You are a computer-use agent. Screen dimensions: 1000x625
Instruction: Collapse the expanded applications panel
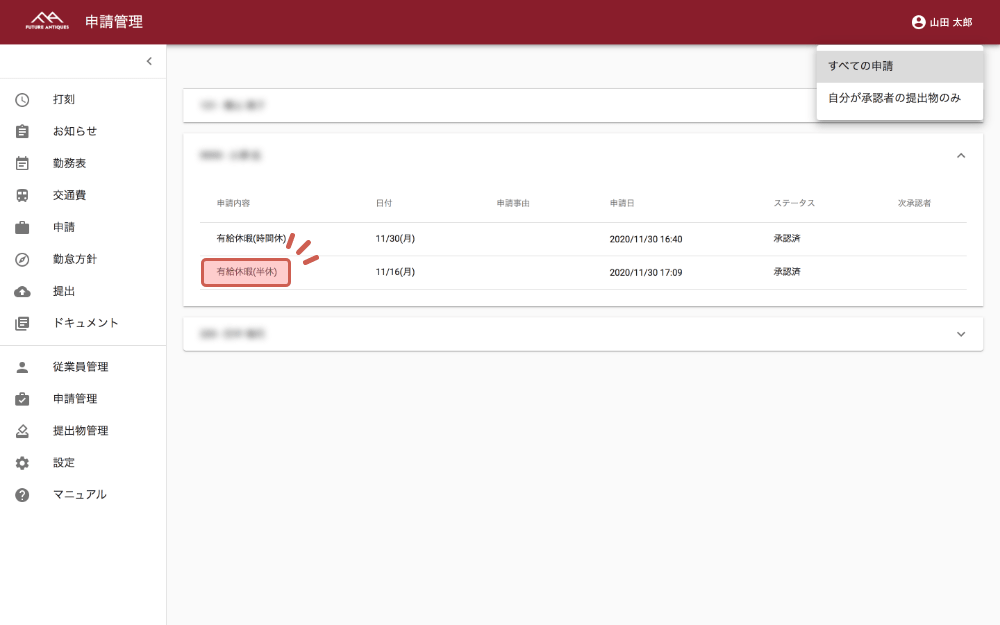[961, 156]
